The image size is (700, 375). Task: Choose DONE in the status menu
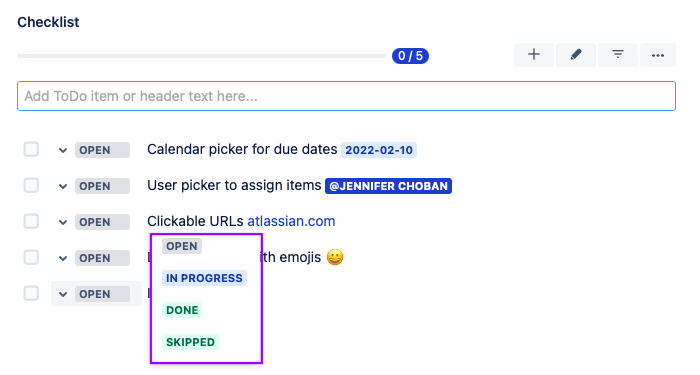[182, 310]
